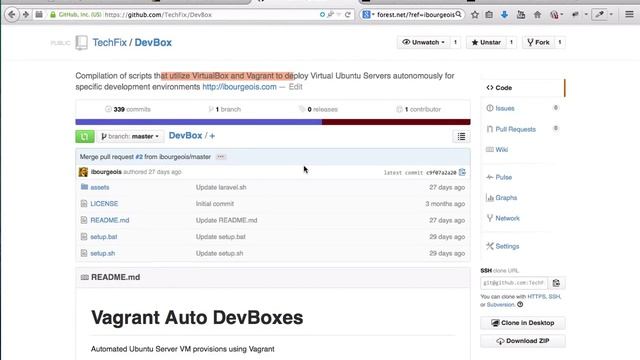Copy the SSH clone URL to clipboard

pyautogui.click(x=556, y=283)
